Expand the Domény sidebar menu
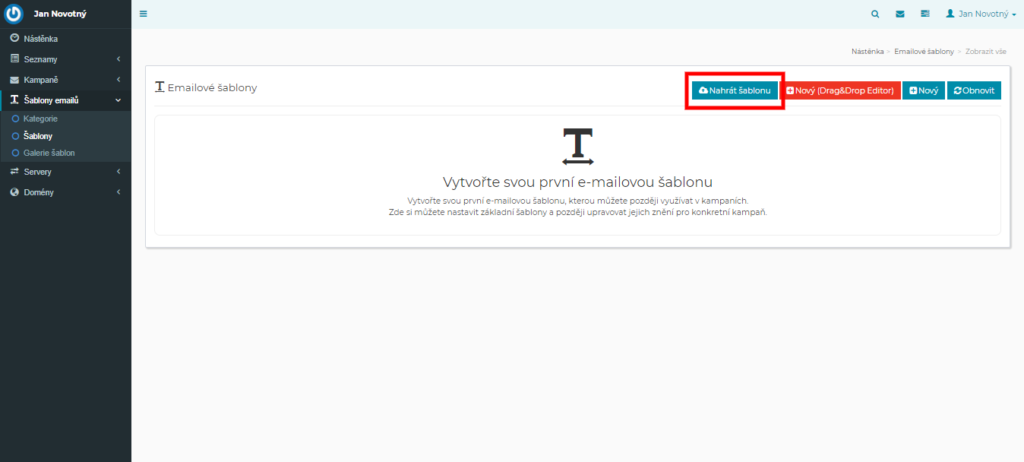Image resolution: width=1024 pixels, height=462 pixels. point(39,192)
